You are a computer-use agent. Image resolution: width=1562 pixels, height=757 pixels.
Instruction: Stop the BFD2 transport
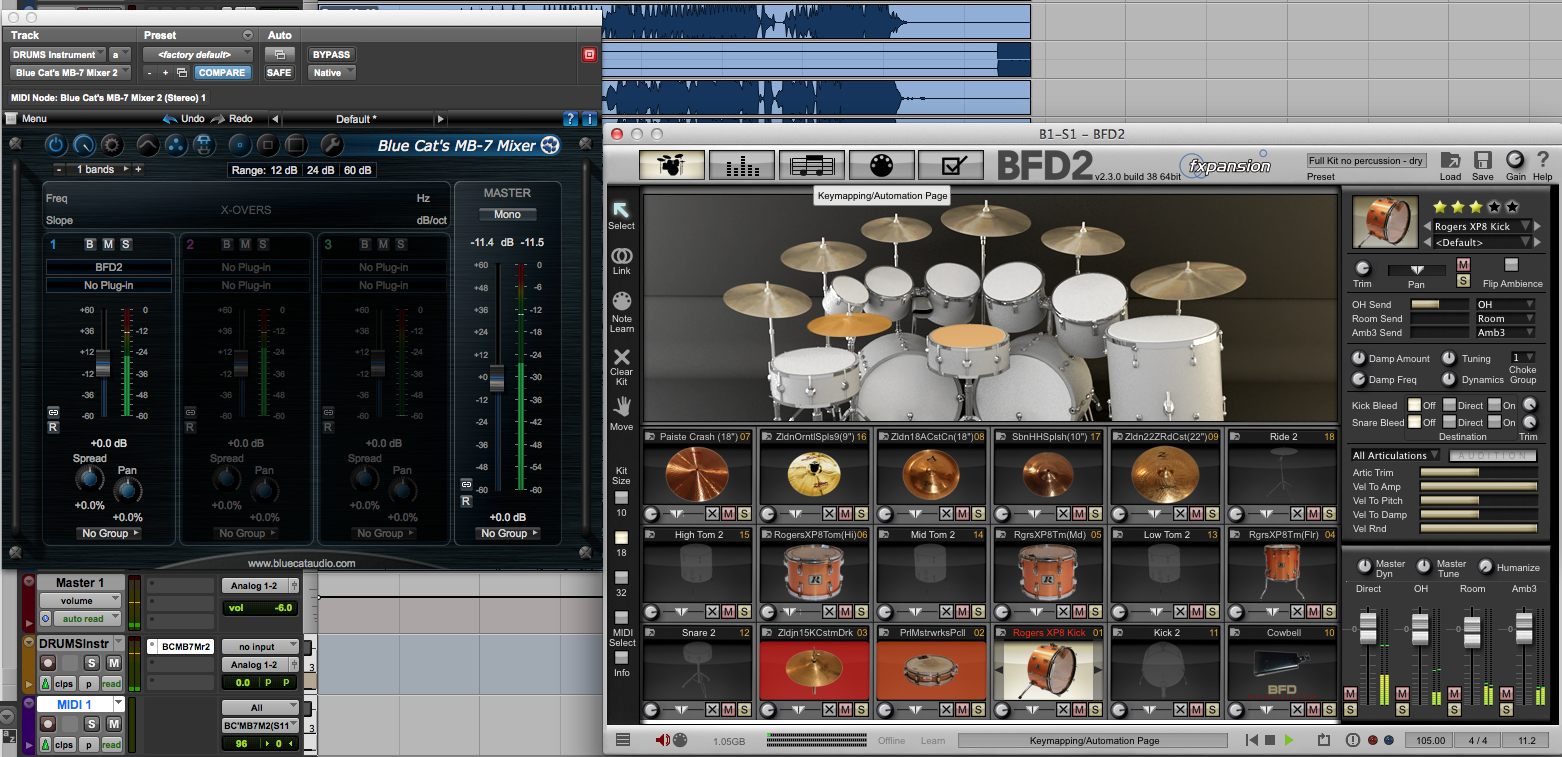[x=1270, y=740]
